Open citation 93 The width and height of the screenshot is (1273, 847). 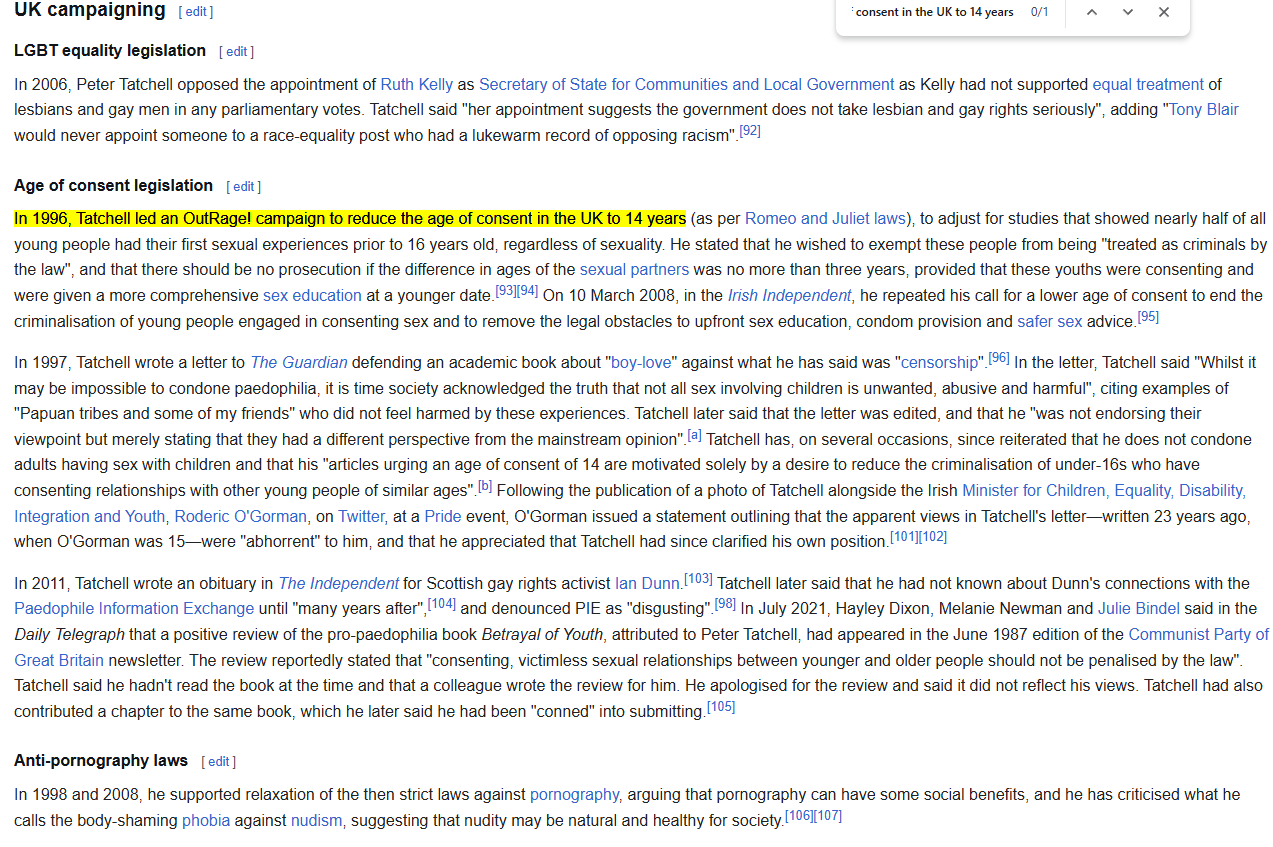pos(506,291)
